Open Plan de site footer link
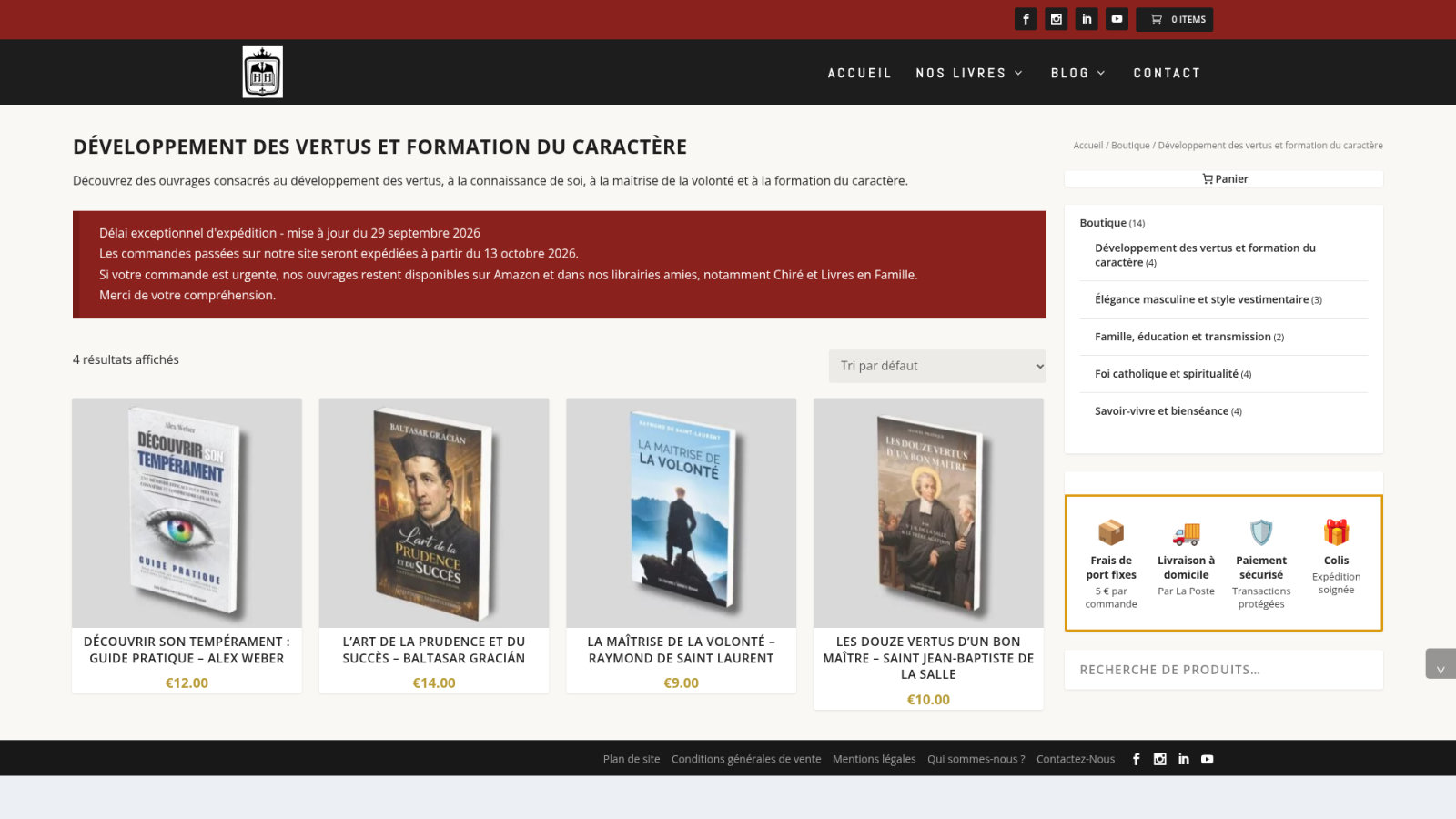The height and width of the screenshot is (819, 1456). click(x=632, y=759)
